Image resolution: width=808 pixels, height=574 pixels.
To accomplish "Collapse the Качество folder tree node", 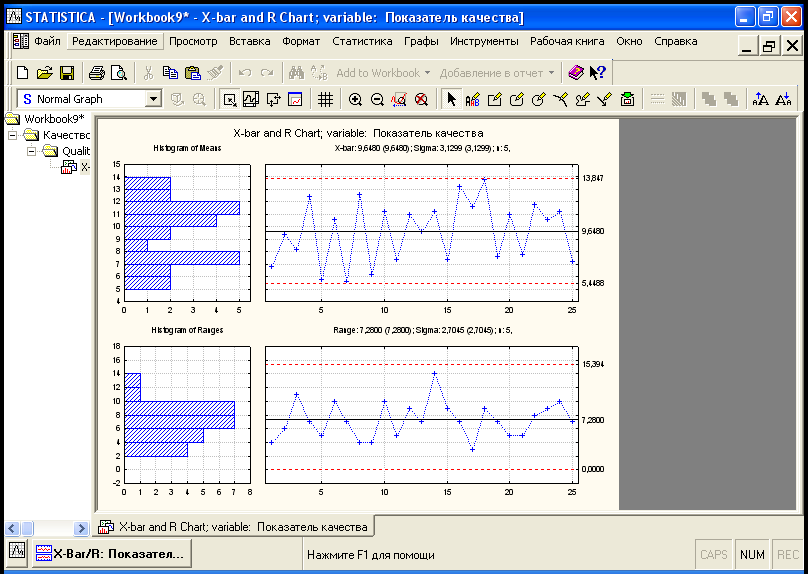I will tap(13, 135).
